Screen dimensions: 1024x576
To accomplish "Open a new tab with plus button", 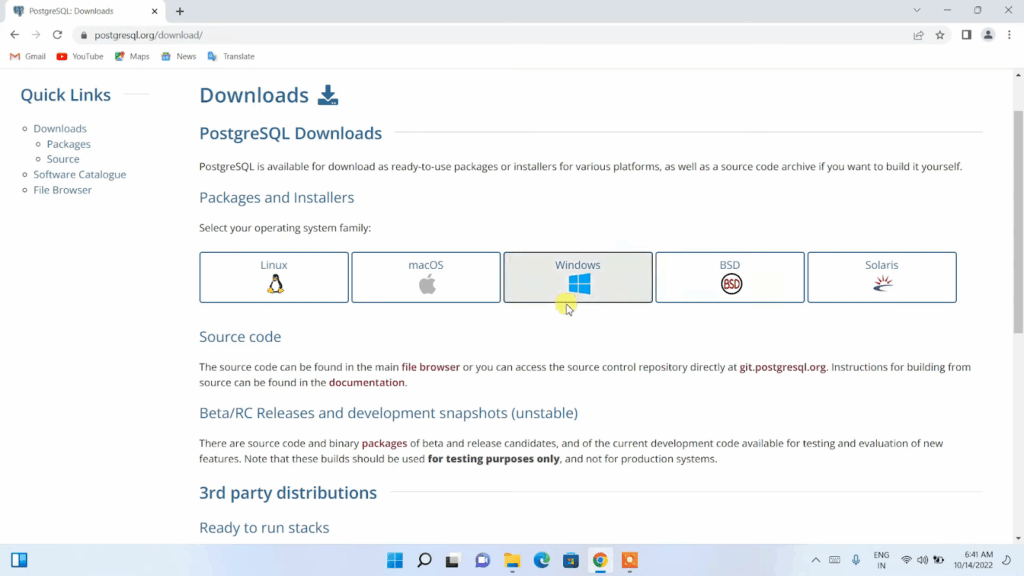I will pos(180,11).
